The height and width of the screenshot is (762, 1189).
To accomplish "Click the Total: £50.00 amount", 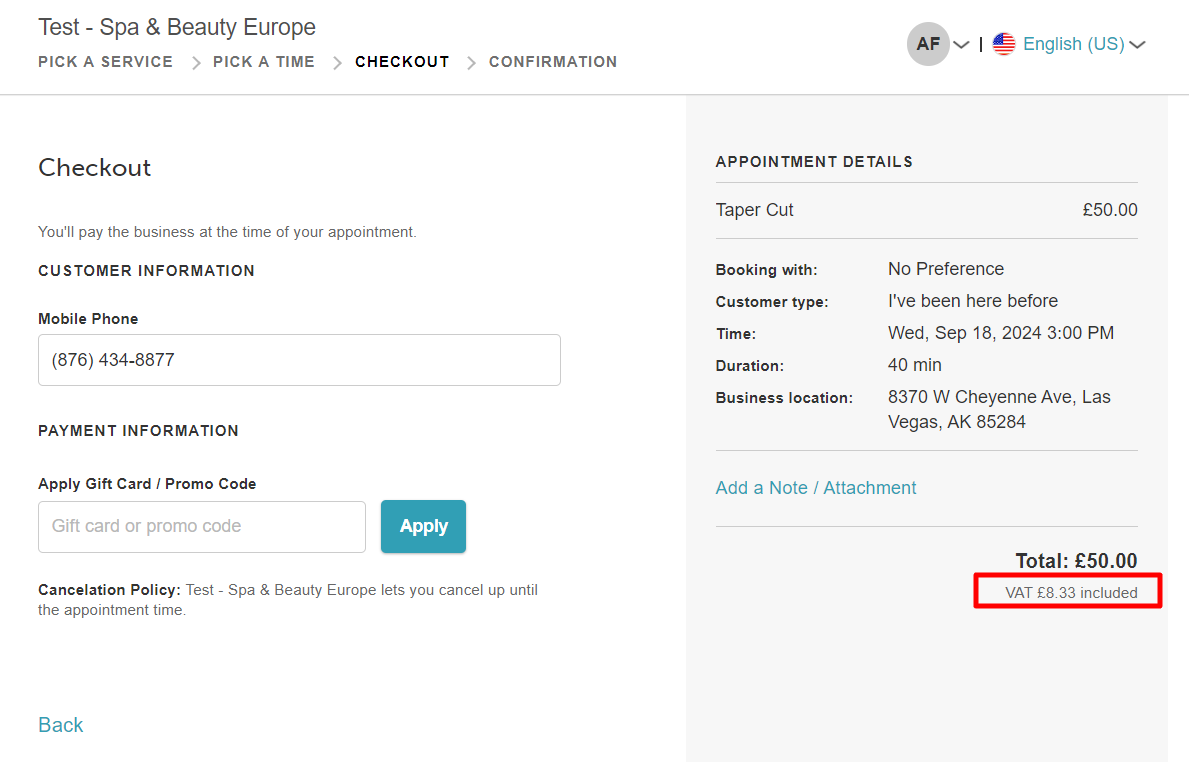I will point(1076,561).
